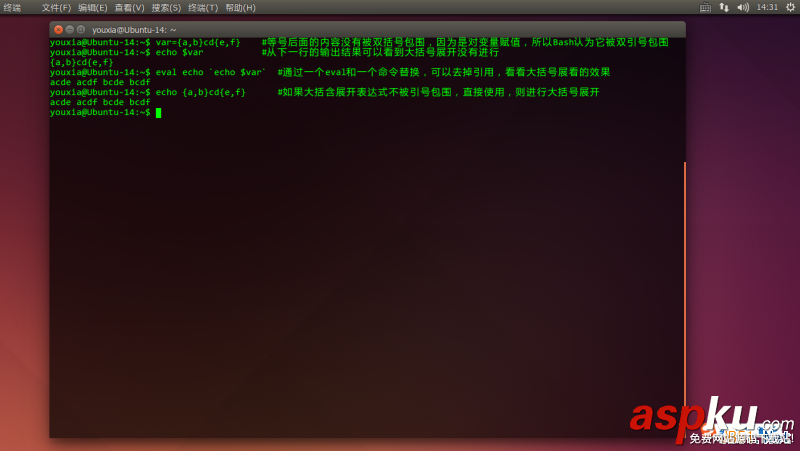Open the 帮助(H) menu
The height and width of the screenshot is (451, 800).
click(x=240, y=8)
